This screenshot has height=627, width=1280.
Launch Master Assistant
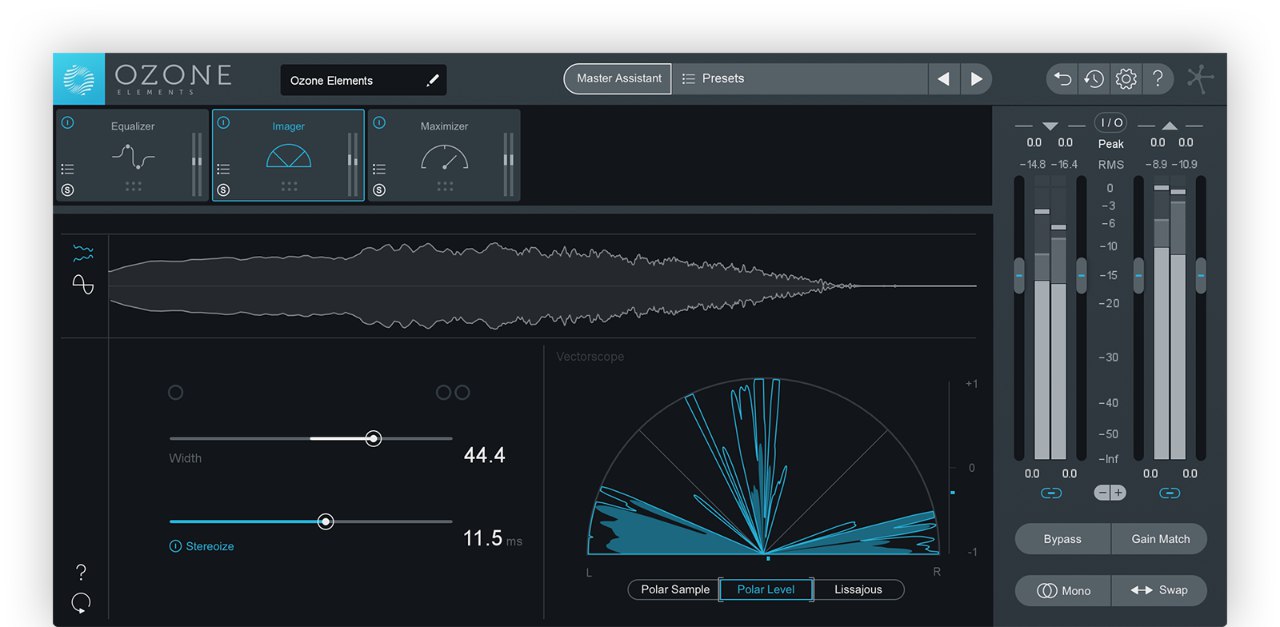[618, 79]
